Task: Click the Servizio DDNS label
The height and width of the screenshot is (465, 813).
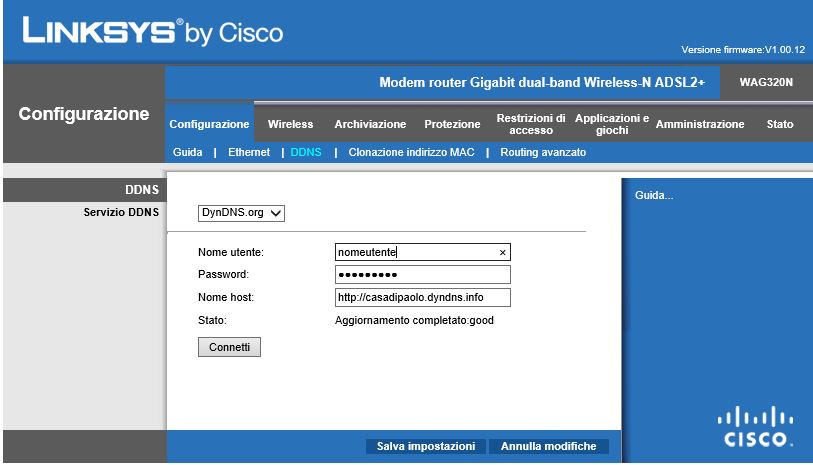Action: (x=121, y=212)
